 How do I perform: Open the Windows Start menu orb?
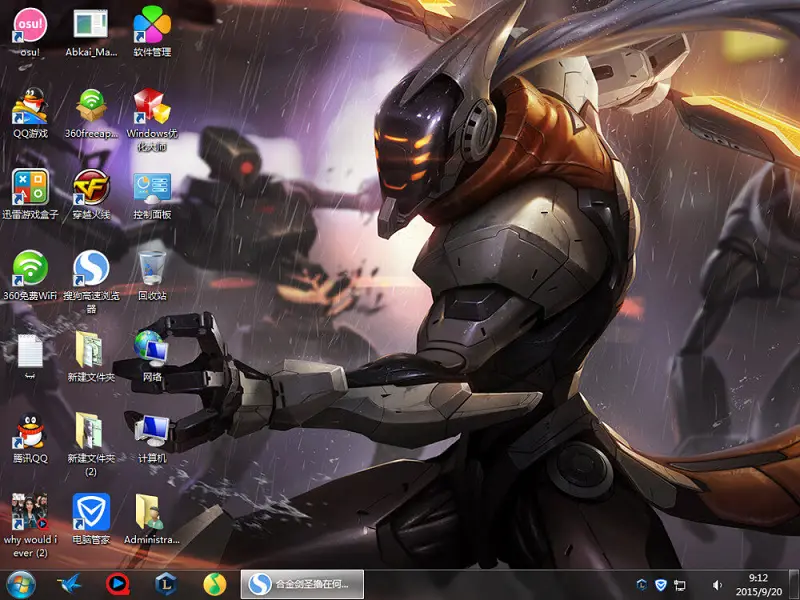(21, 585)
